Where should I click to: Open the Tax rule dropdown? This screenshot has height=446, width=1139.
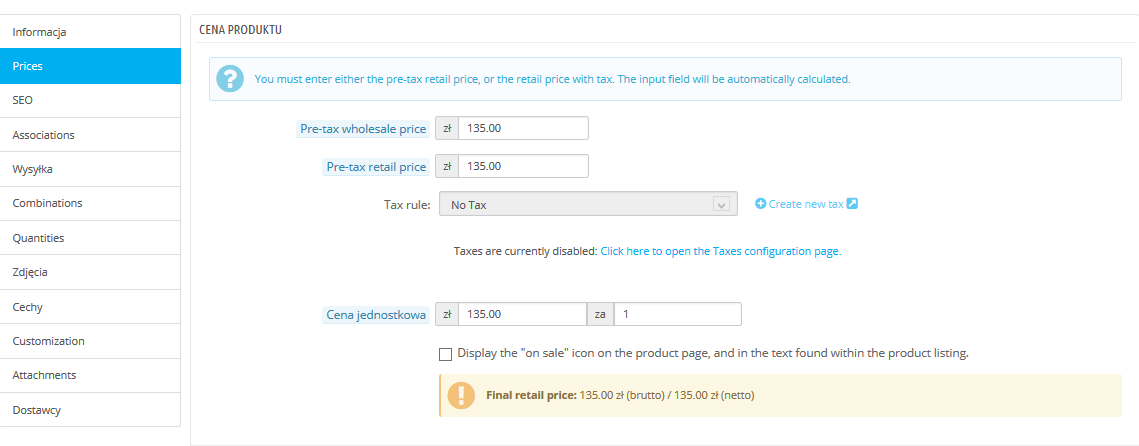586,204
